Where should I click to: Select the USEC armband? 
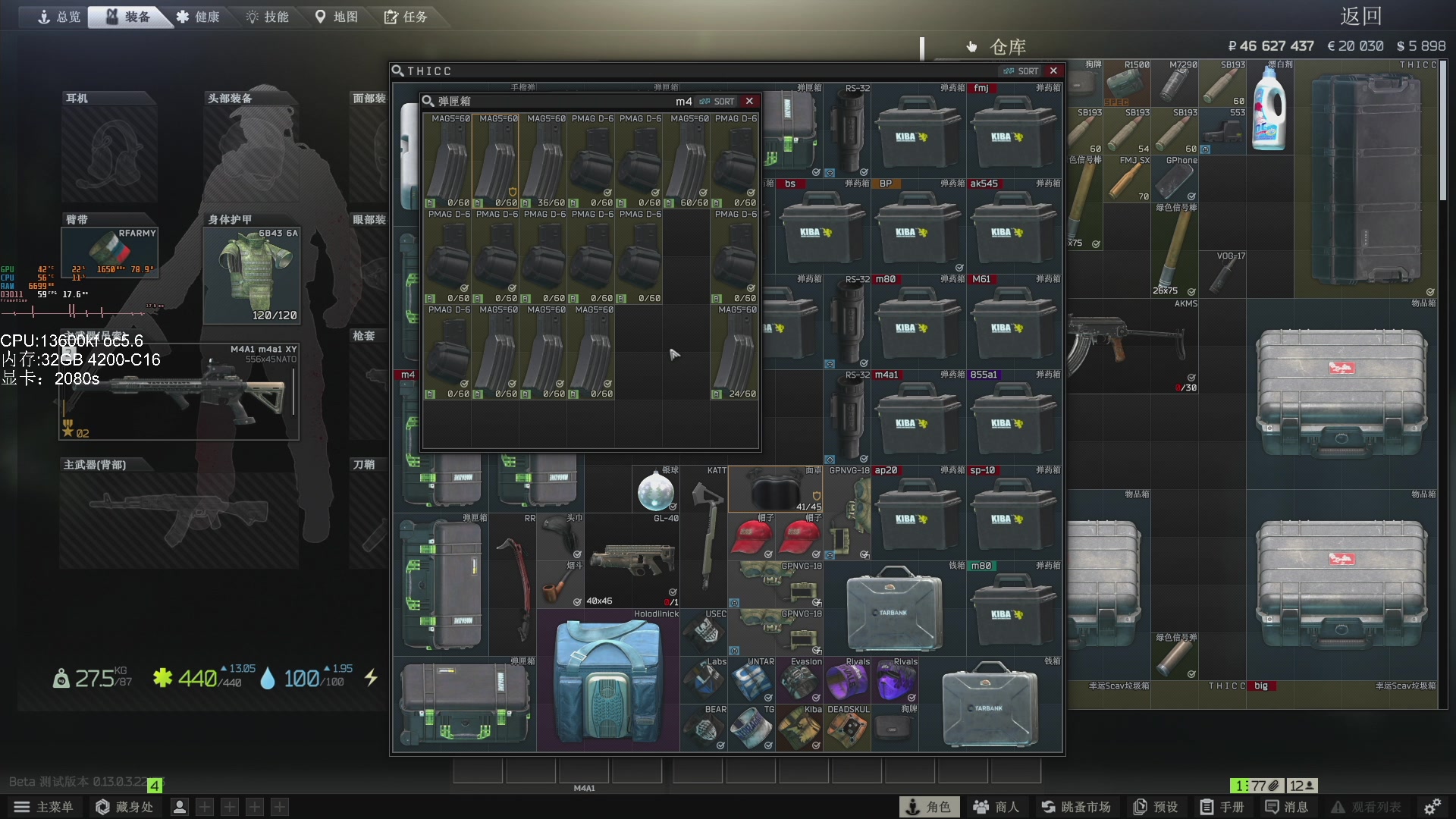704,632
